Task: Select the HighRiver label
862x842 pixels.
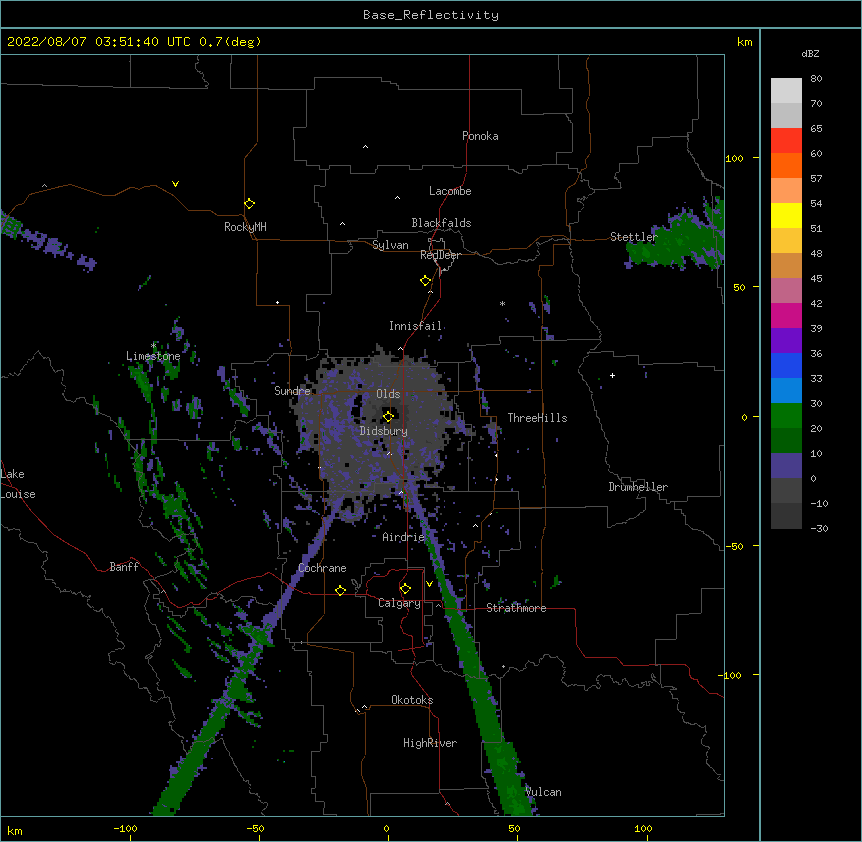Action: tap(430, 743)
